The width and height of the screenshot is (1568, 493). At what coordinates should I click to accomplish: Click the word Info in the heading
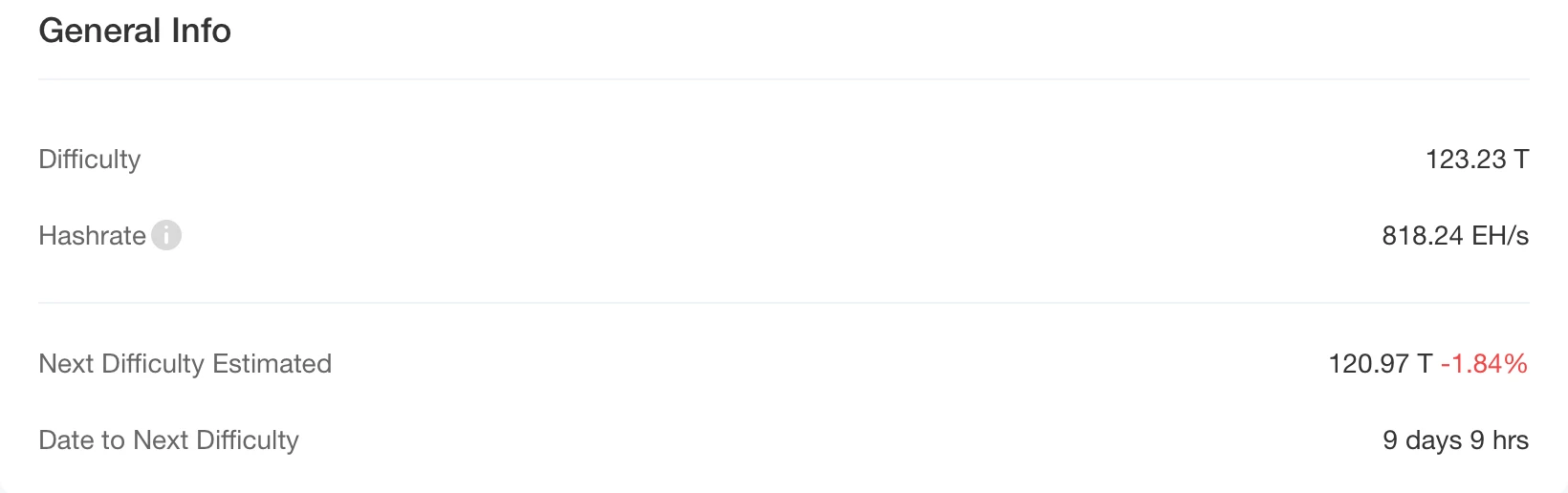click(201, 31)
